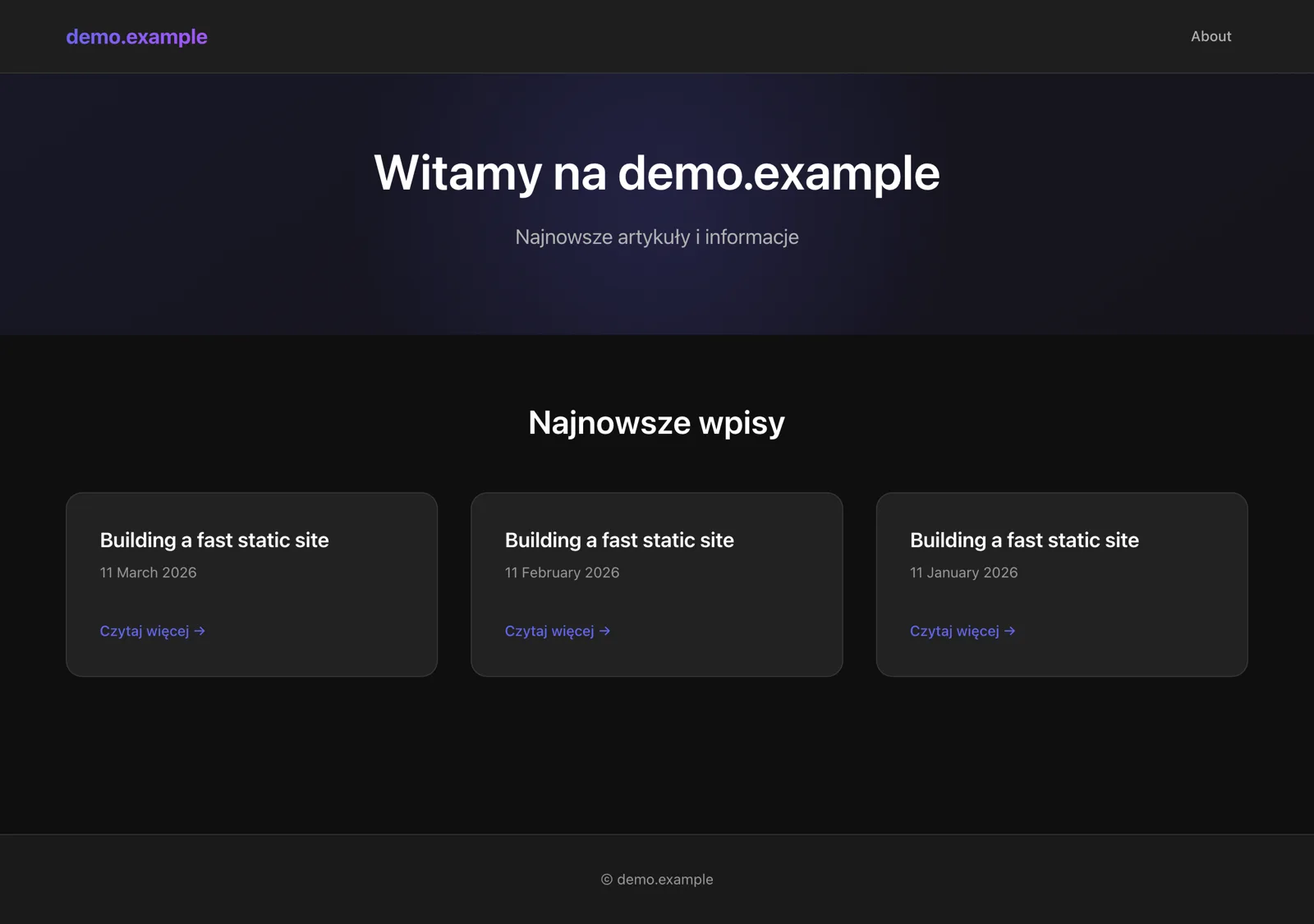Select the '11 March 2026' date text
The width and height of the screenshot is (1314, 924).
tap(148, 572)
